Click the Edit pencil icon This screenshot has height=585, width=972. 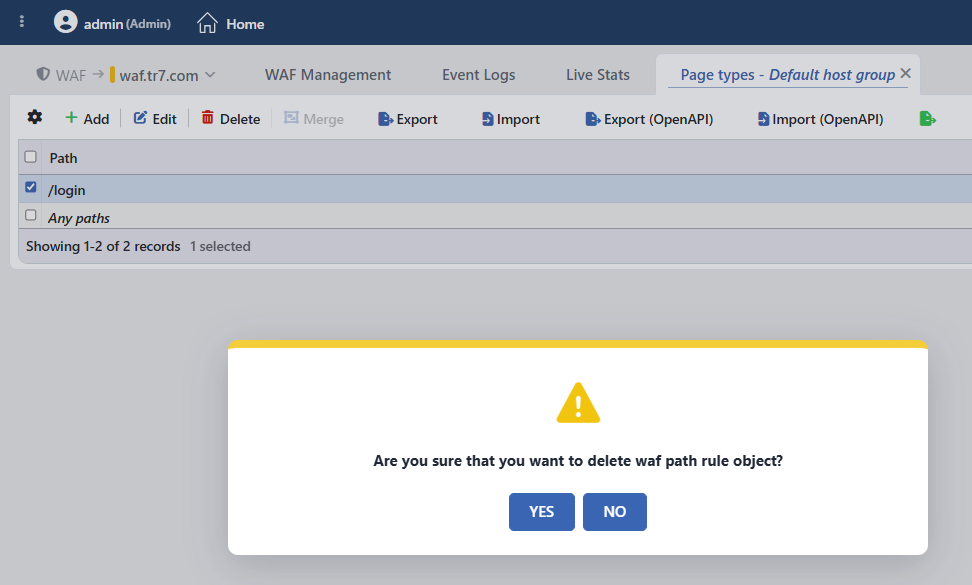click(x=140, y=117)
